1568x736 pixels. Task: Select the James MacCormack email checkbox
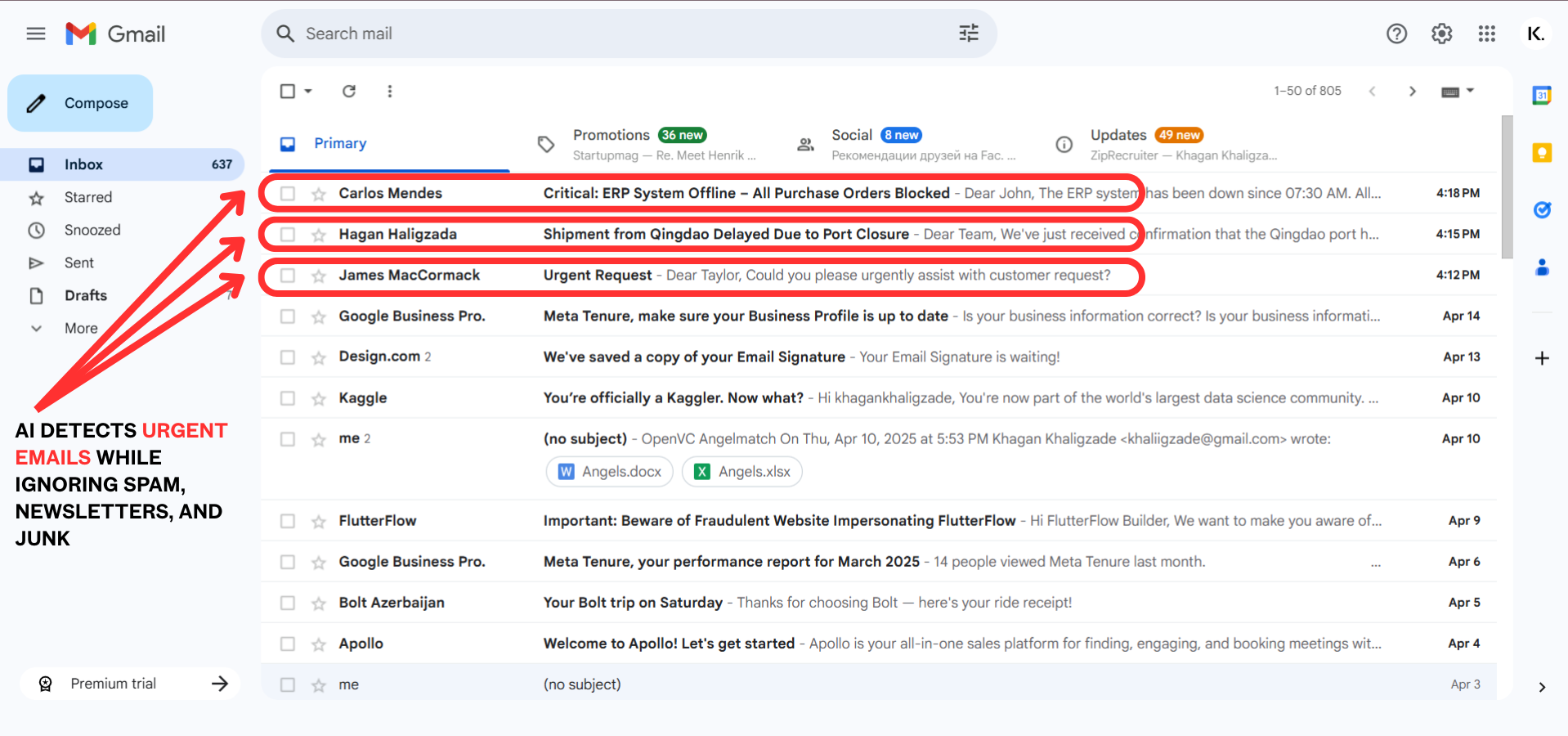coord(288,276)
